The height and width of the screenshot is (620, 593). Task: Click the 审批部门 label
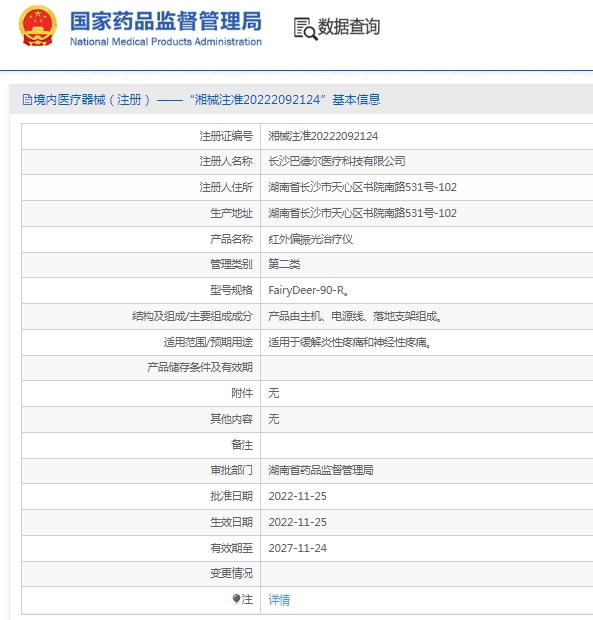231,470
